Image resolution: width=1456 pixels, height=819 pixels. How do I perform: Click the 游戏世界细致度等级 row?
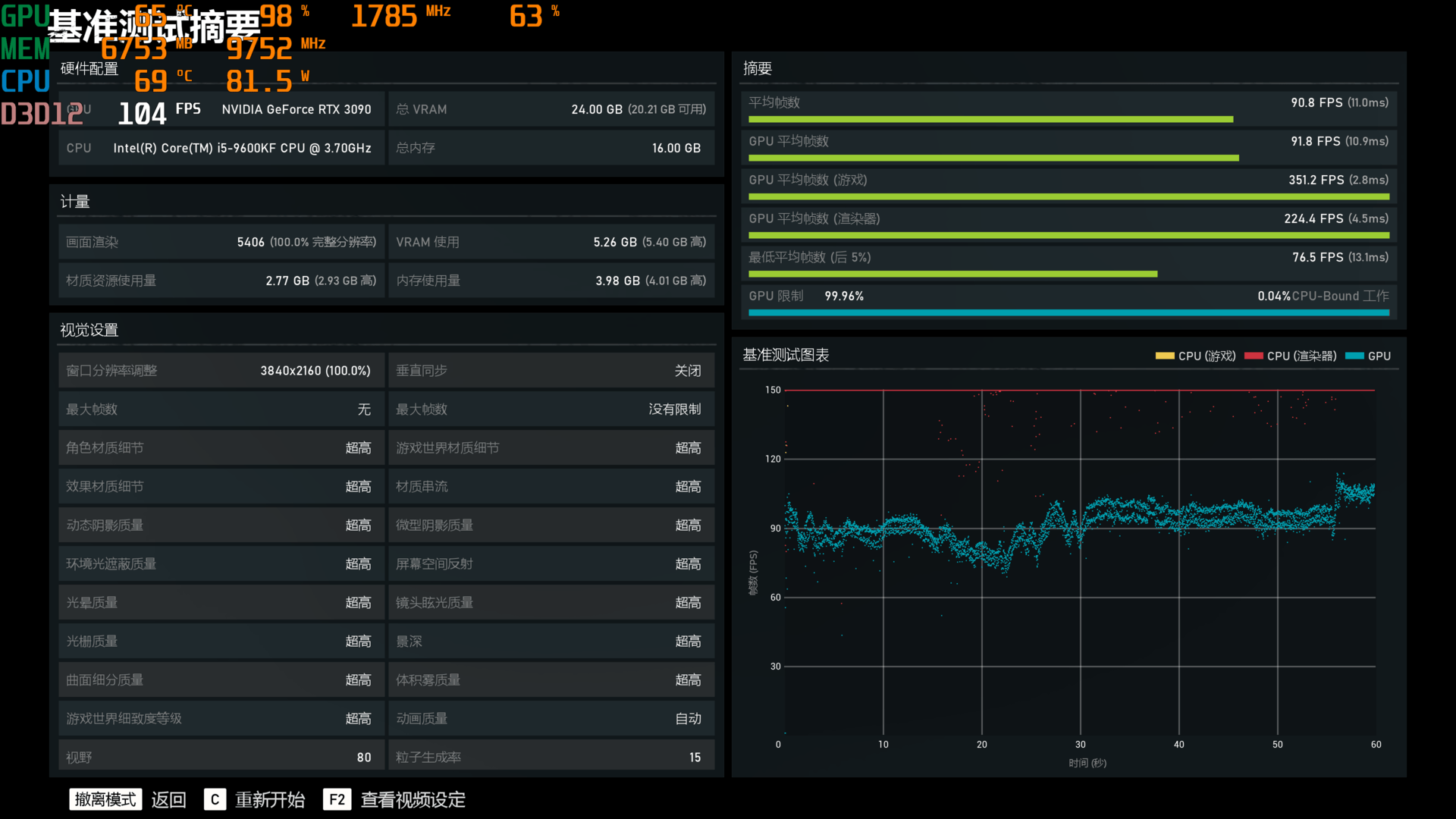point(221,719)
